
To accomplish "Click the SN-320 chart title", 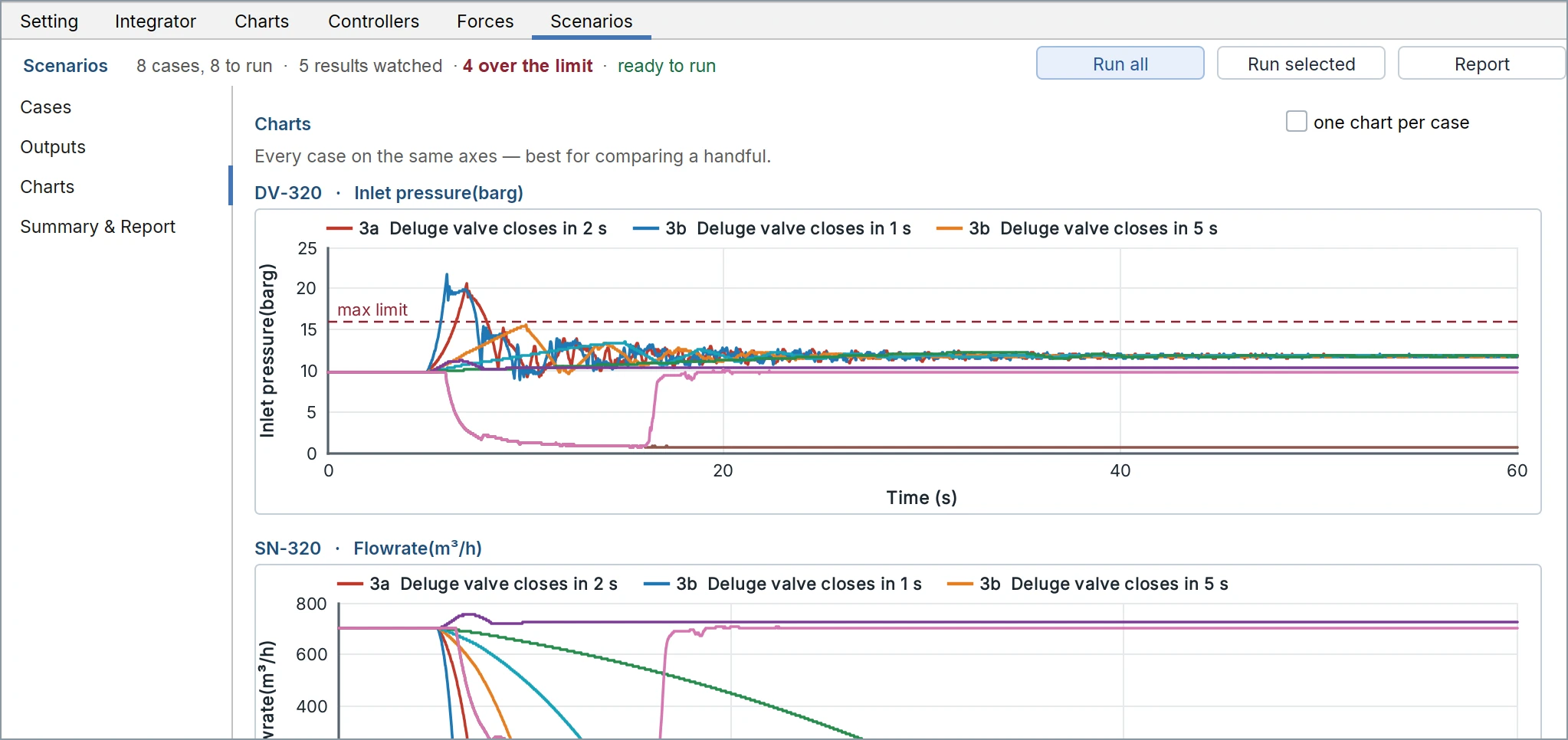I will click(288, 548).
